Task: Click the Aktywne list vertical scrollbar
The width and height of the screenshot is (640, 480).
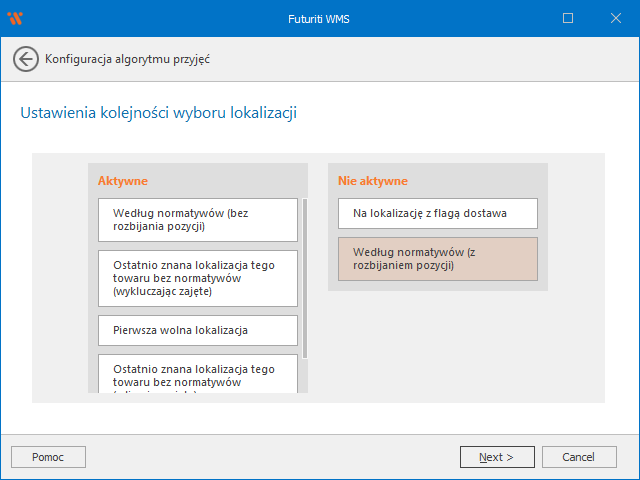Action: click(305, 280)
